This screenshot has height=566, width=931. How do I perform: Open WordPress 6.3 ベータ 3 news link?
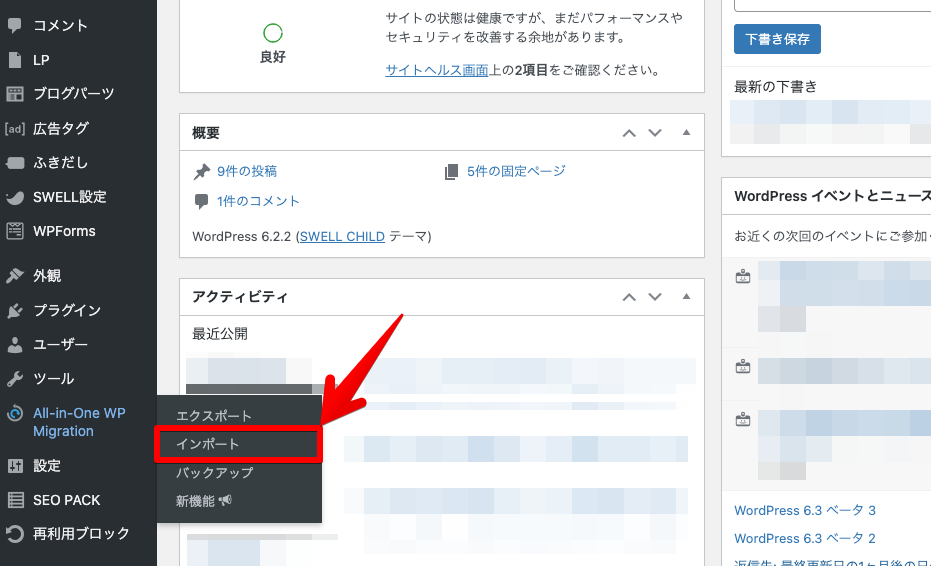[x=805, y=511]
